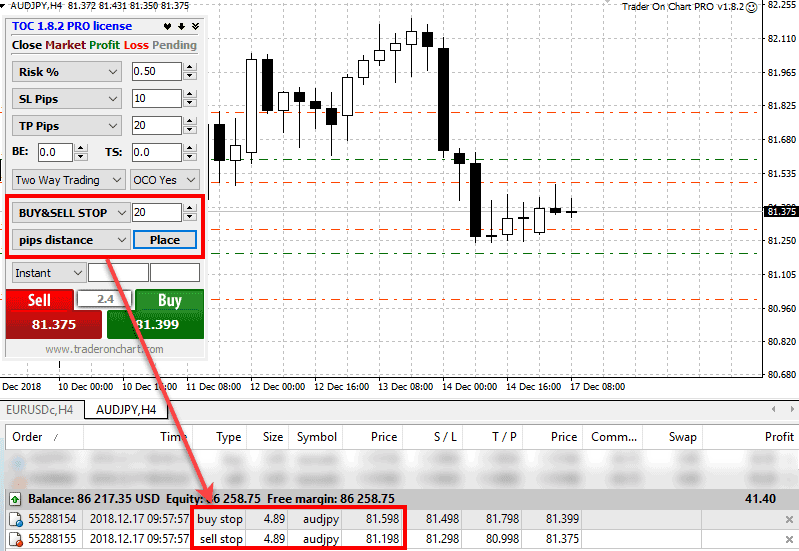
Task: Open the BUY&SELL STOP order type dropdown
Action: pos(70,213)
